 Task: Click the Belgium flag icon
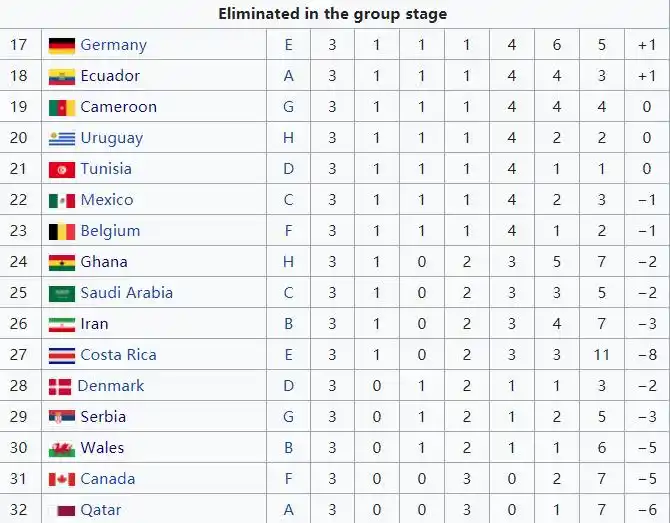pos(62,232)
